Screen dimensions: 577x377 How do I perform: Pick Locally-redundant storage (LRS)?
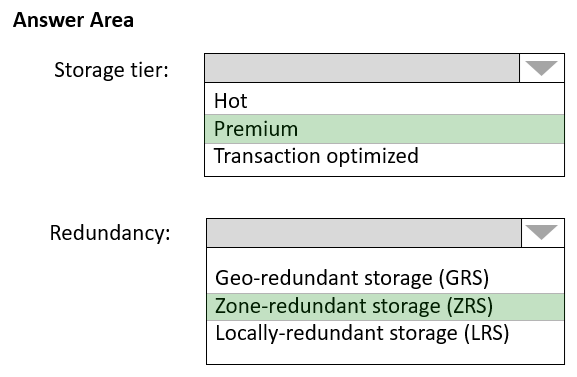pos(385,334)
